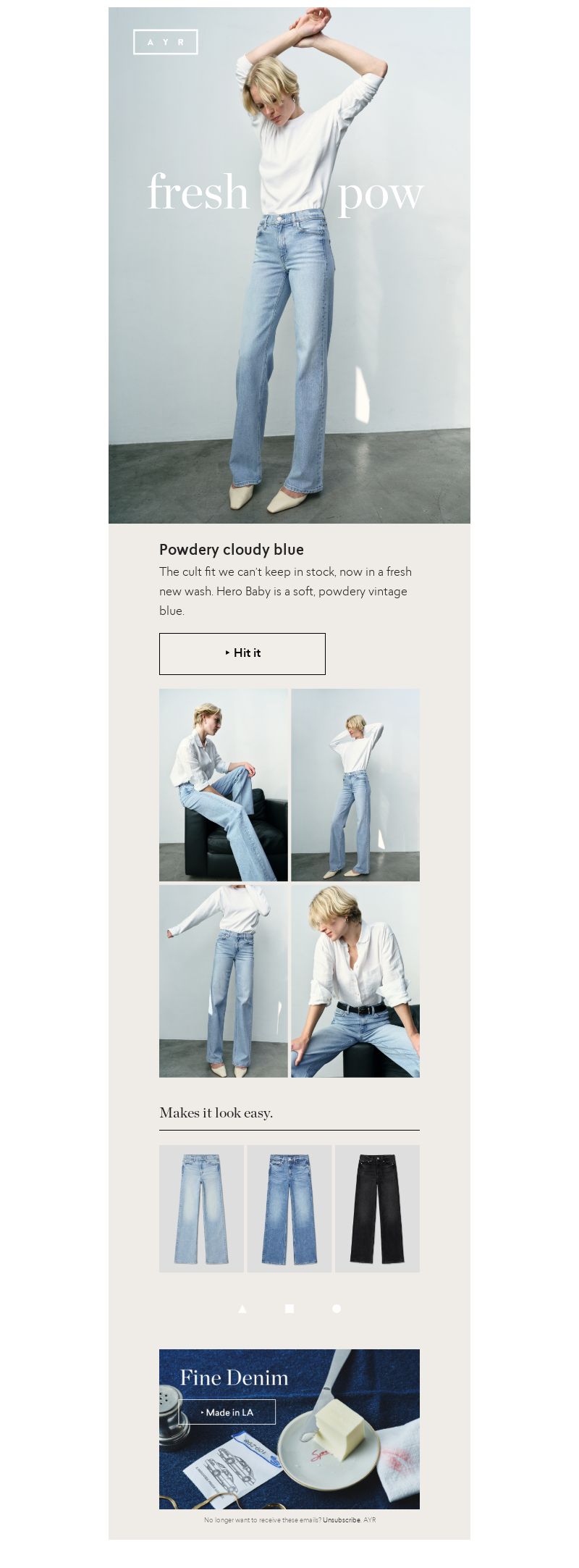The height and width of the screenshot is (1568, 579).
Task: Click photo of model standing hands behind head
Action: [x=355, y=785]
